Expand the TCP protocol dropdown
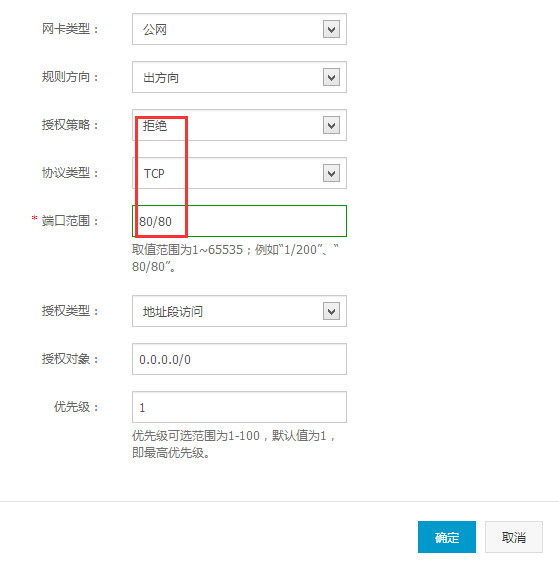This screenshot has width=559, height=564. (239, 173)
